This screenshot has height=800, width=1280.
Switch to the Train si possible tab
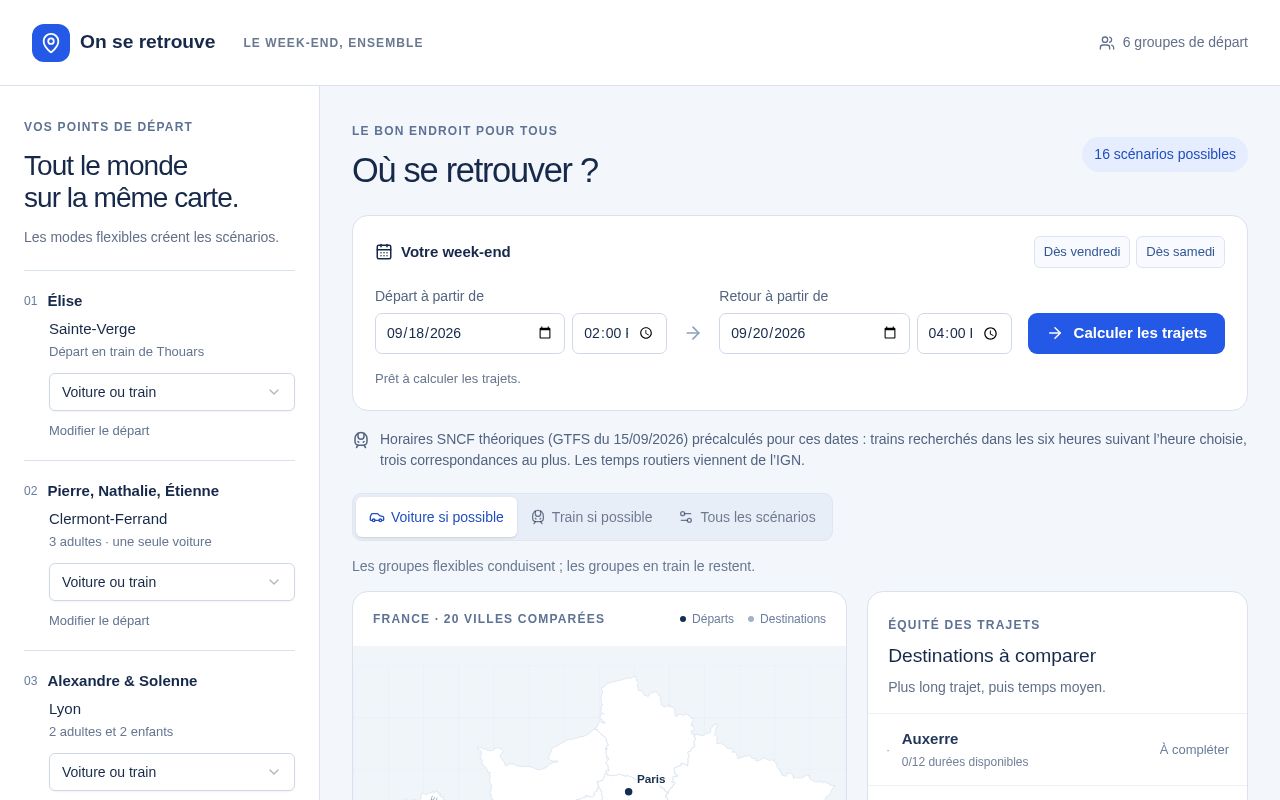click(591, 517)
